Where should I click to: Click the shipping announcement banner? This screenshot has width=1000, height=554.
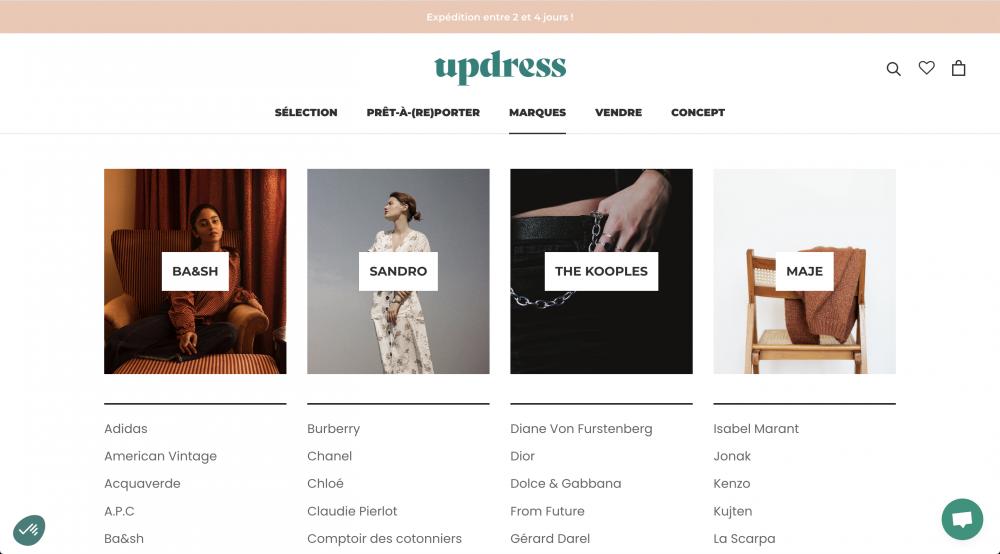tap(500, 17)
